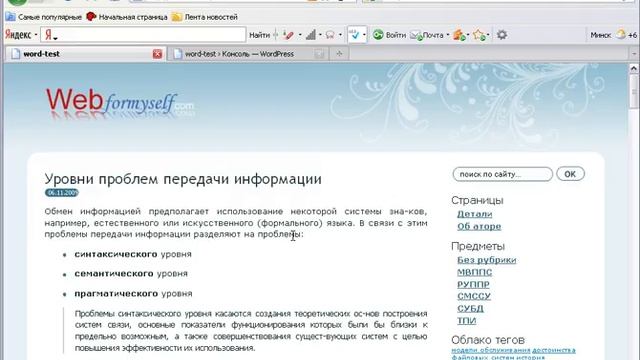Screen dimensions: 640x360
Task: Focus the поиск по сайту search field
Action: coord(502,174)
